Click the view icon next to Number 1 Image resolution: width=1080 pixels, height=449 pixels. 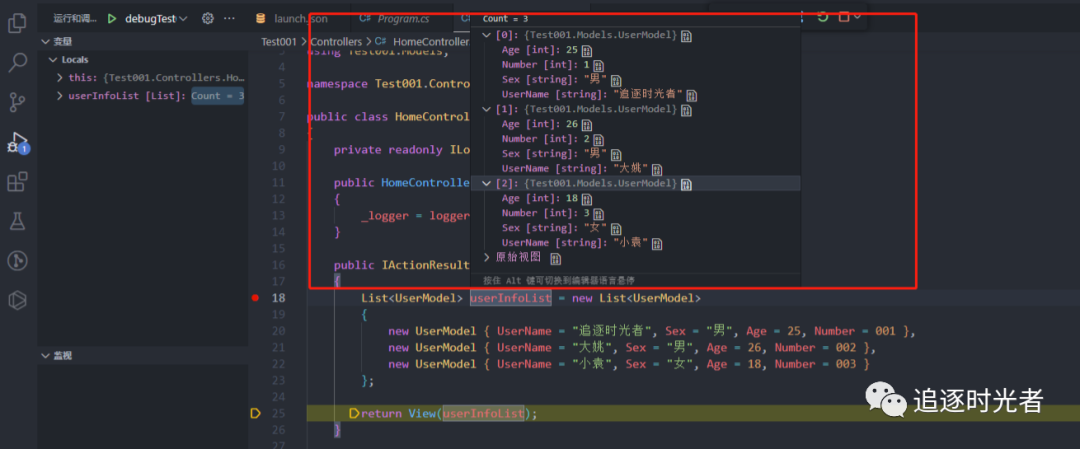pyautogui.click(x=598, y=66)
